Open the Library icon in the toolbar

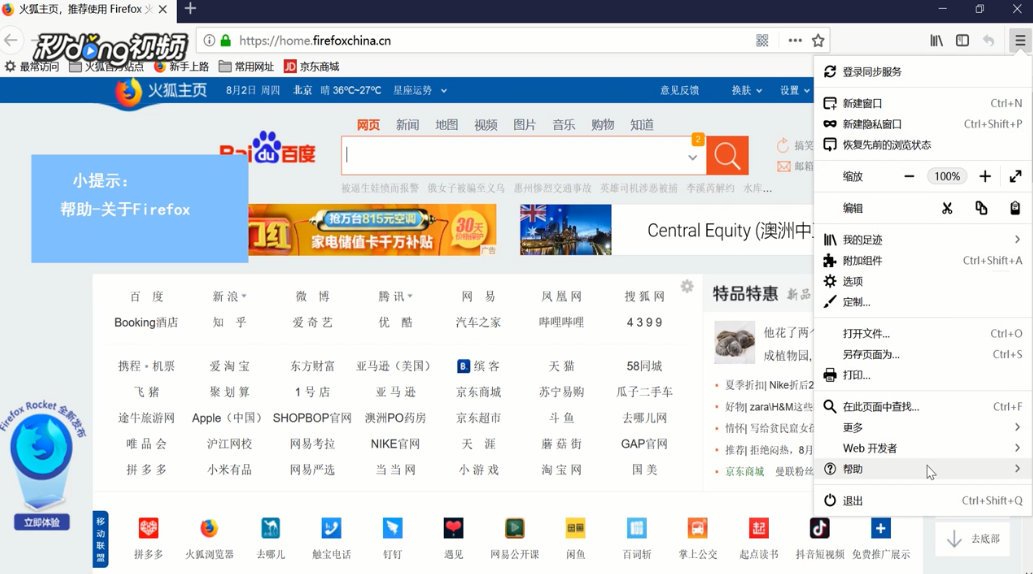pyautogui.click(x=936, y=40)
